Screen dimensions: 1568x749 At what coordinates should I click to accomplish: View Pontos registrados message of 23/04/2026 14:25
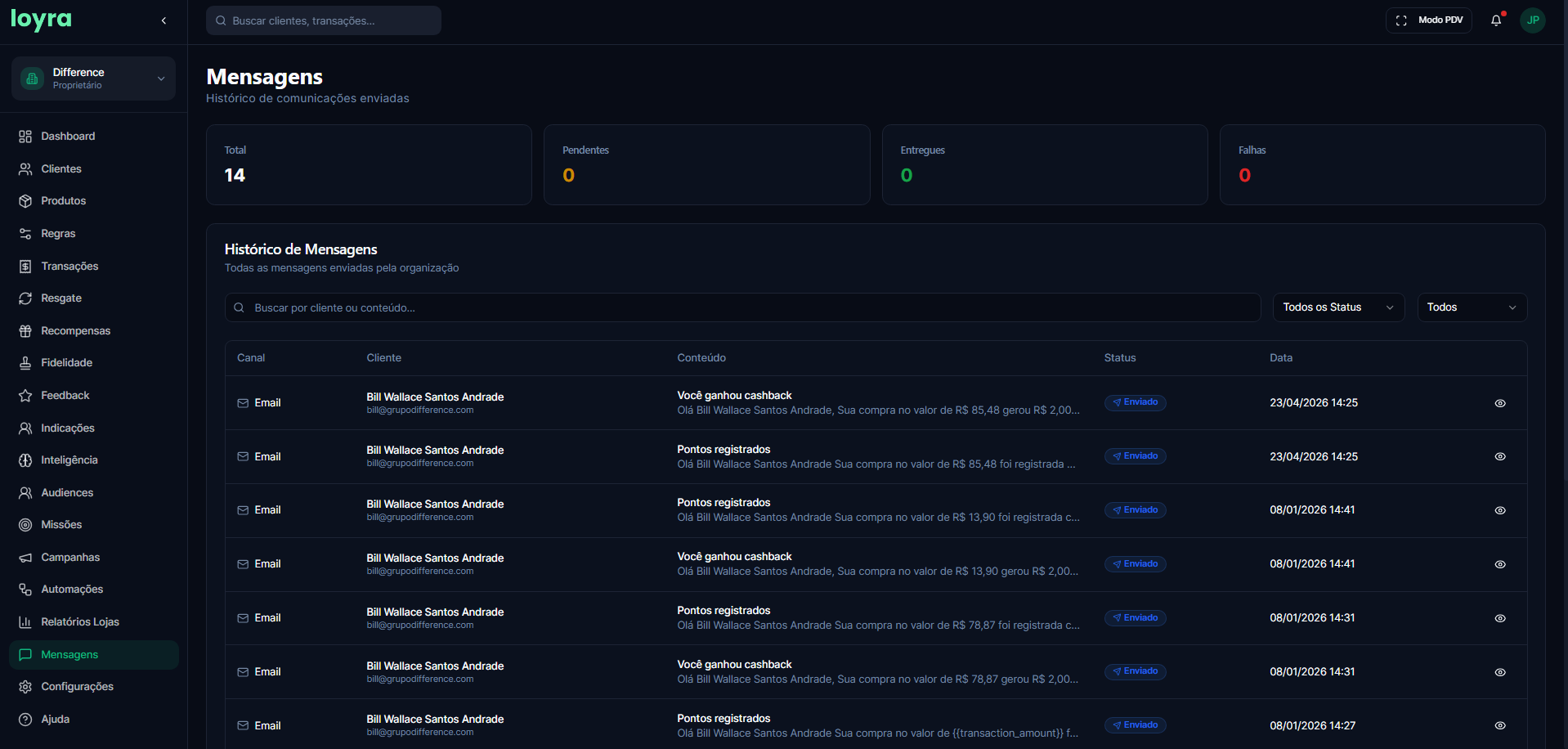pos(1500,457)
